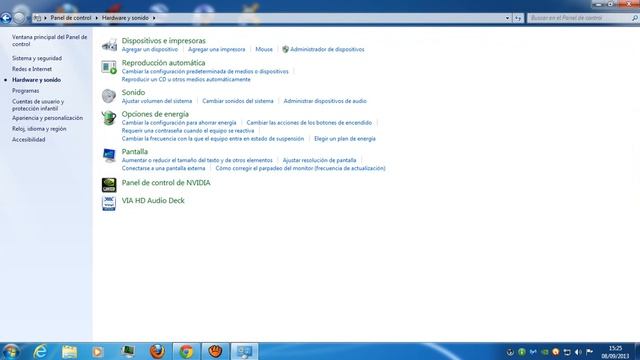Open Reloj, idioma y región category

click(x=39, y=129)
